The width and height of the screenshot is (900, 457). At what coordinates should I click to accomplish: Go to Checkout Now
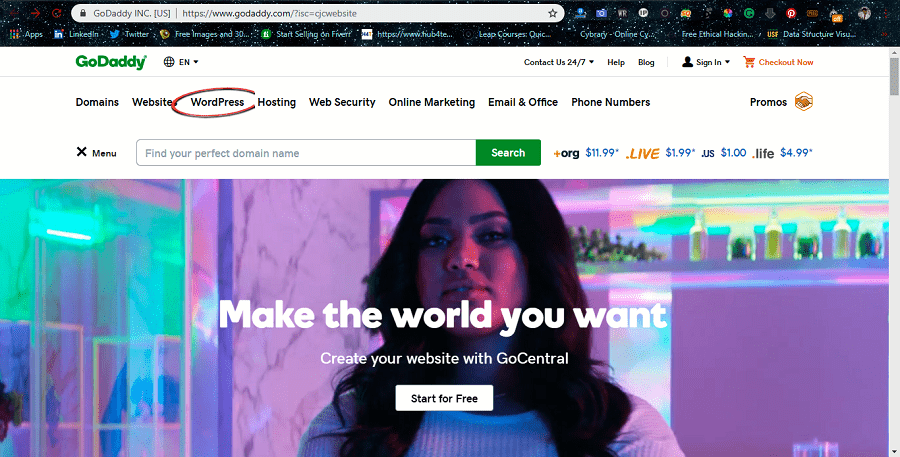786,62
